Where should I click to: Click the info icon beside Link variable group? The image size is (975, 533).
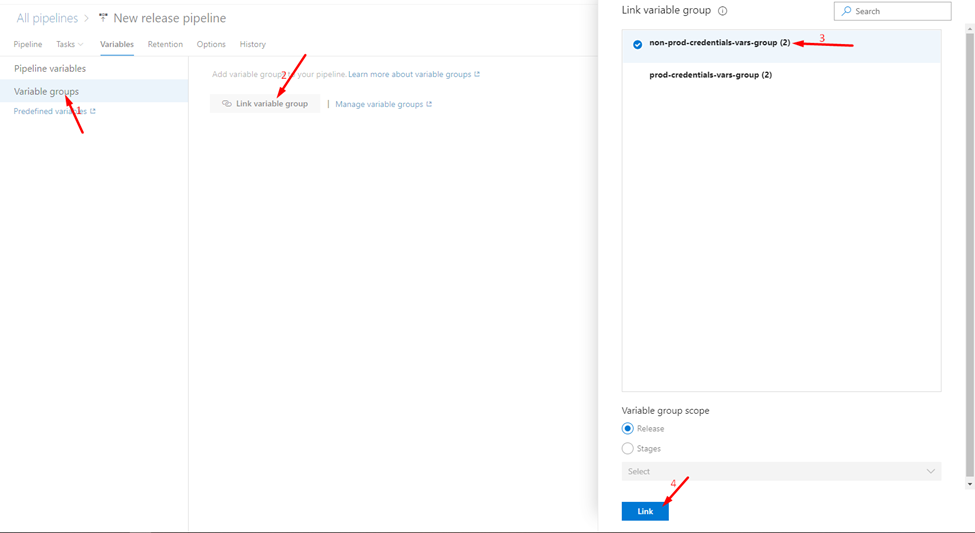click(x=722, y=11)
